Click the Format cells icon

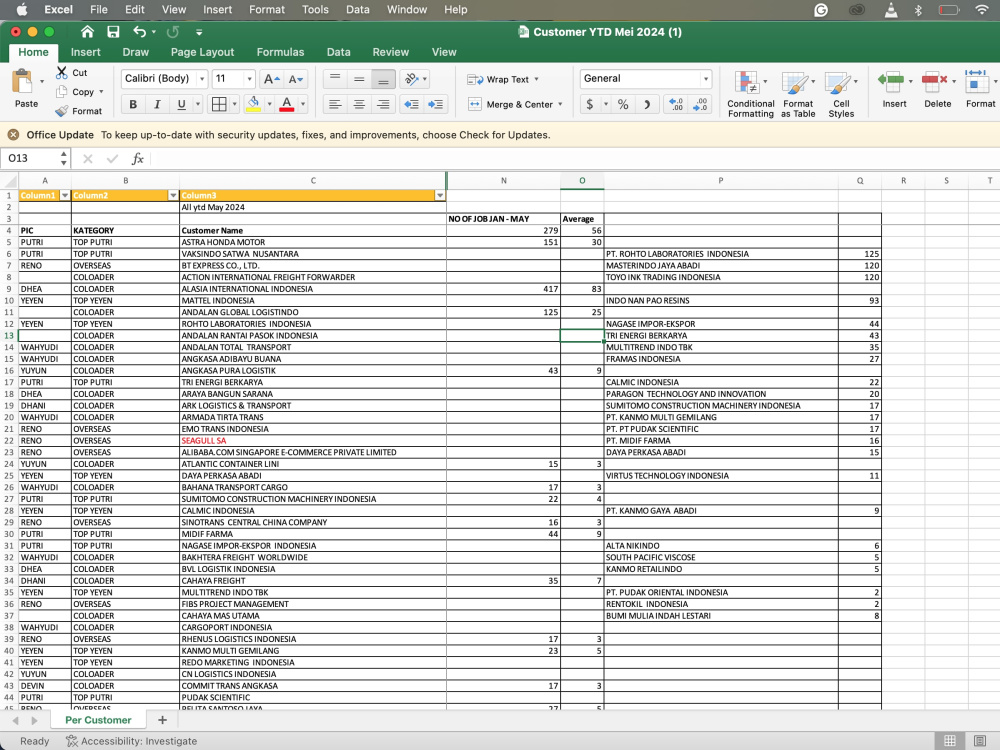(x=976, y=82)
